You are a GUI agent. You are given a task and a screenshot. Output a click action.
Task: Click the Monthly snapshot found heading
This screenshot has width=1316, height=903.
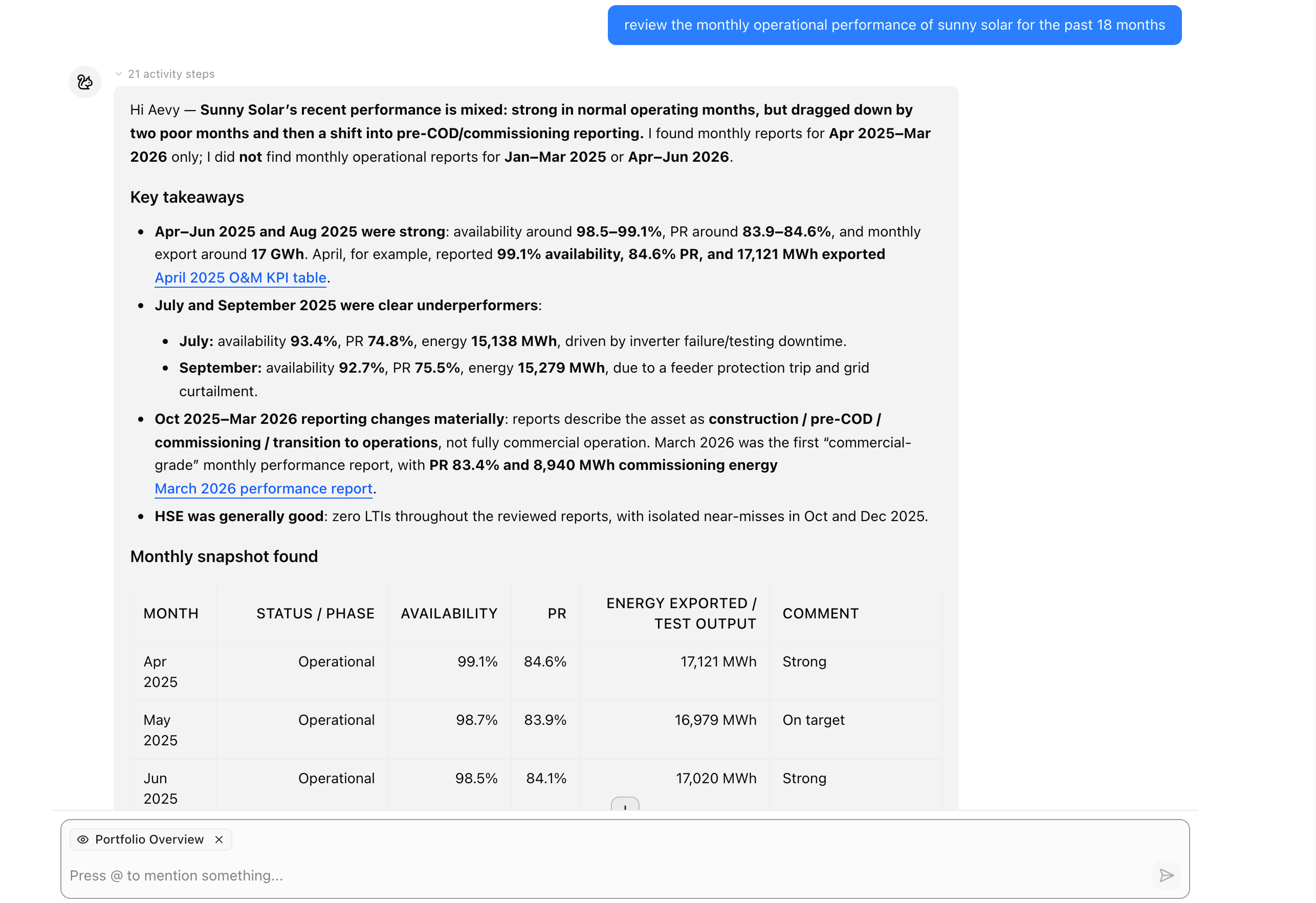pyautogui.click(x=224, y=556)
